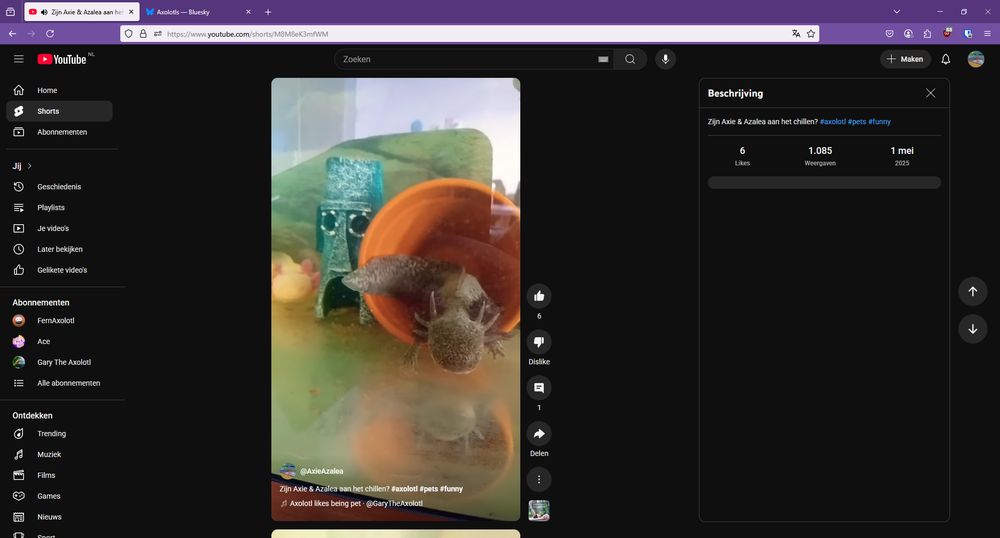Open Firefox application menu
Viewport: 1000px width, 538px height.
point(987,34)
